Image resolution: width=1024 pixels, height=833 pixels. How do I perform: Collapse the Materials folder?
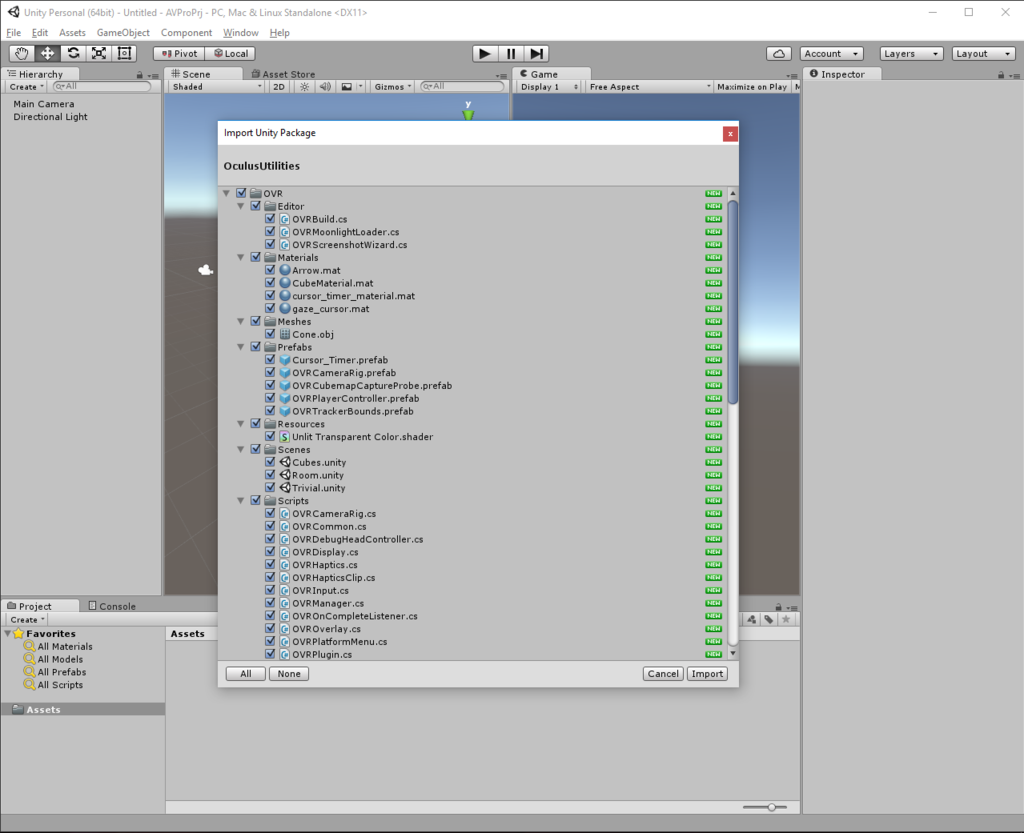coord(240,257)
